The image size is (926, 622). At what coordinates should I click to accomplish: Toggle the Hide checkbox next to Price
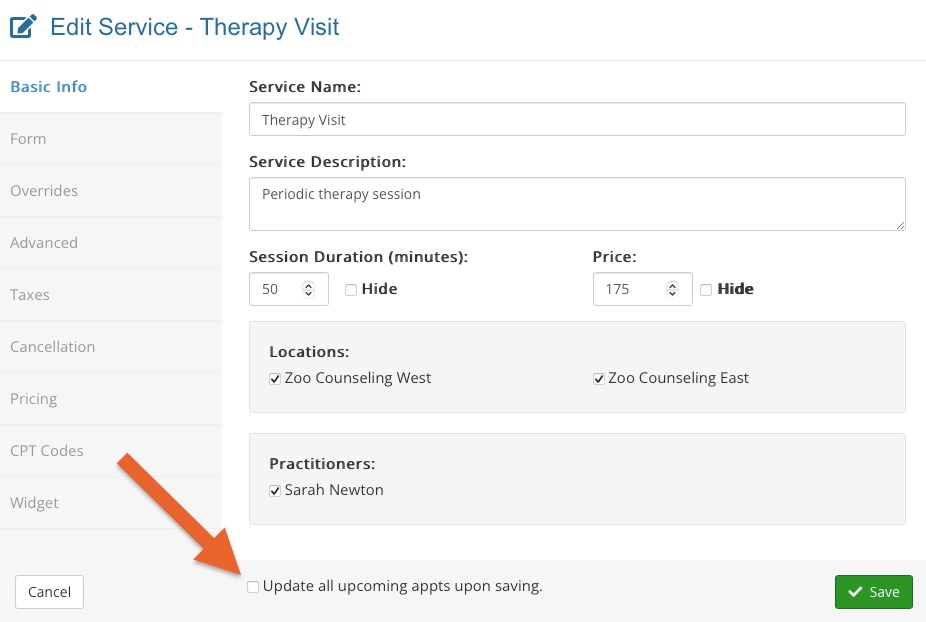click(706, 289)
